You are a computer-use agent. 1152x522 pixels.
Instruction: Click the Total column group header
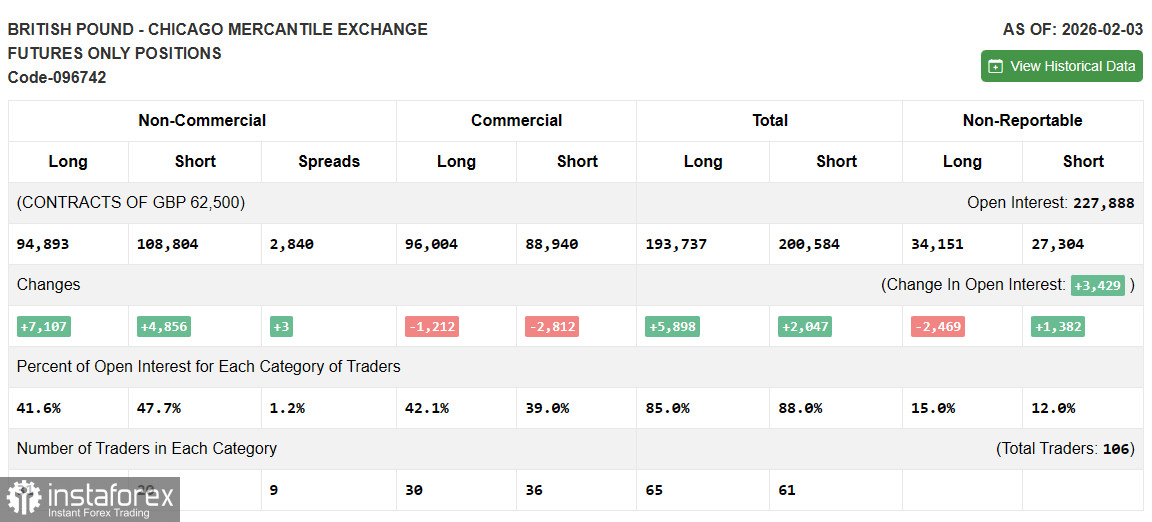click(x=769, y=120)
